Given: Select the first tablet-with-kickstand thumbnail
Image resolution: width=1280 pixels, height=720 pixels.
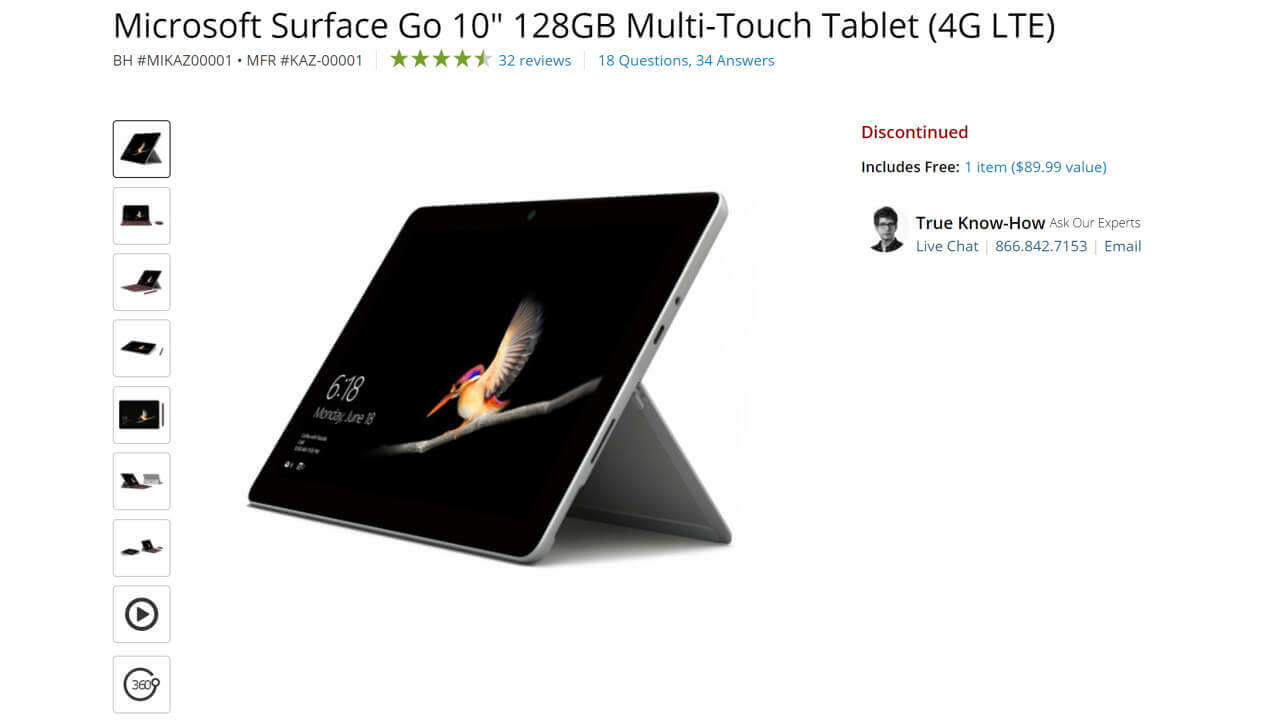Looking at the screenshot, I should 141,149.
